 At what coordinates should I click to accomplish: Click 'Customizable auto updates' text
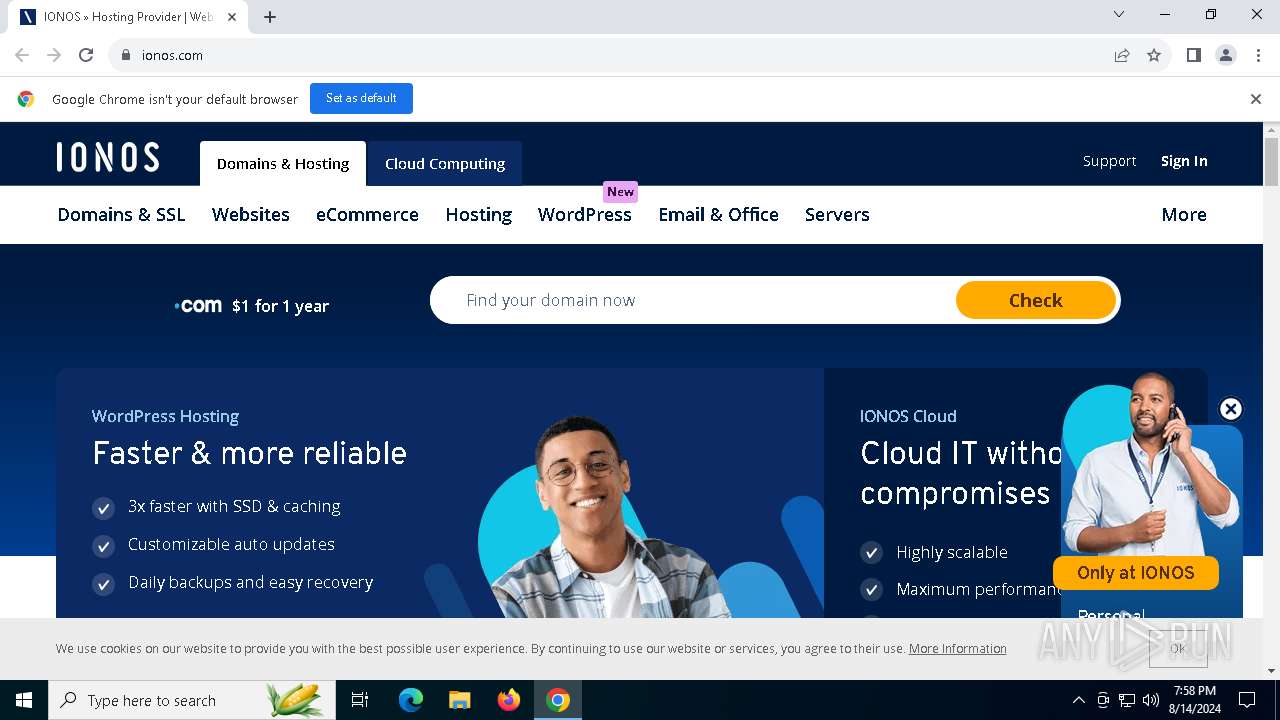[231, 544]
